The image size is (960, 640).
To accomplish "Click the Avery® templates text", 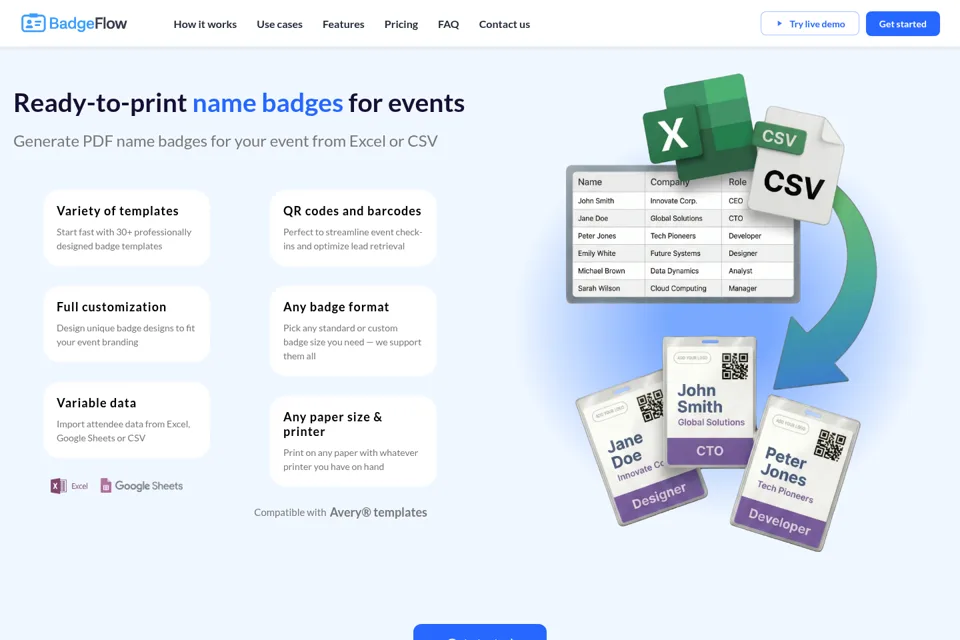I will (378, 513).
